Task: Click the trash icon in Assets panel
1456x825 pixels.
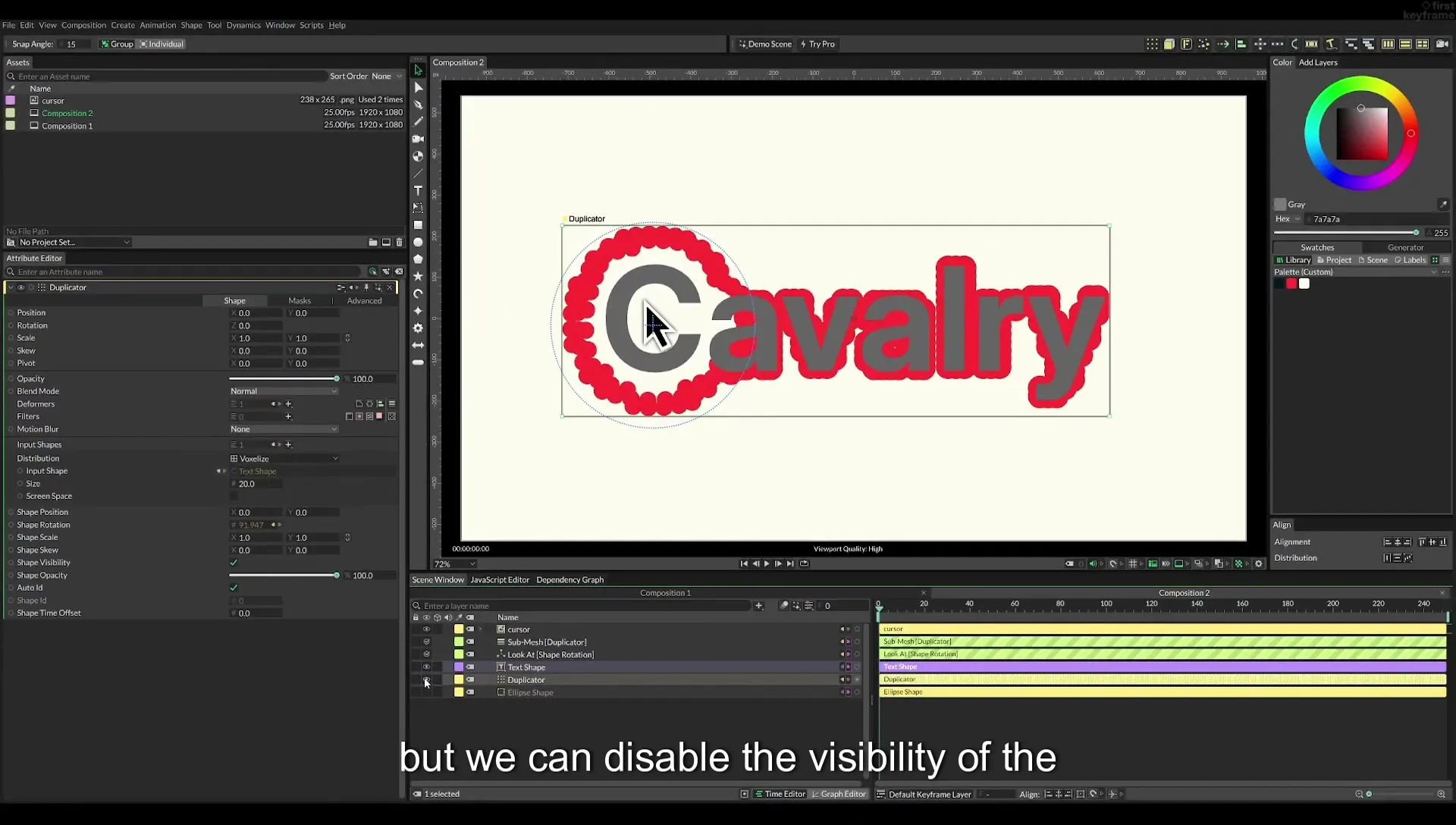Action: tap(400, 242)
